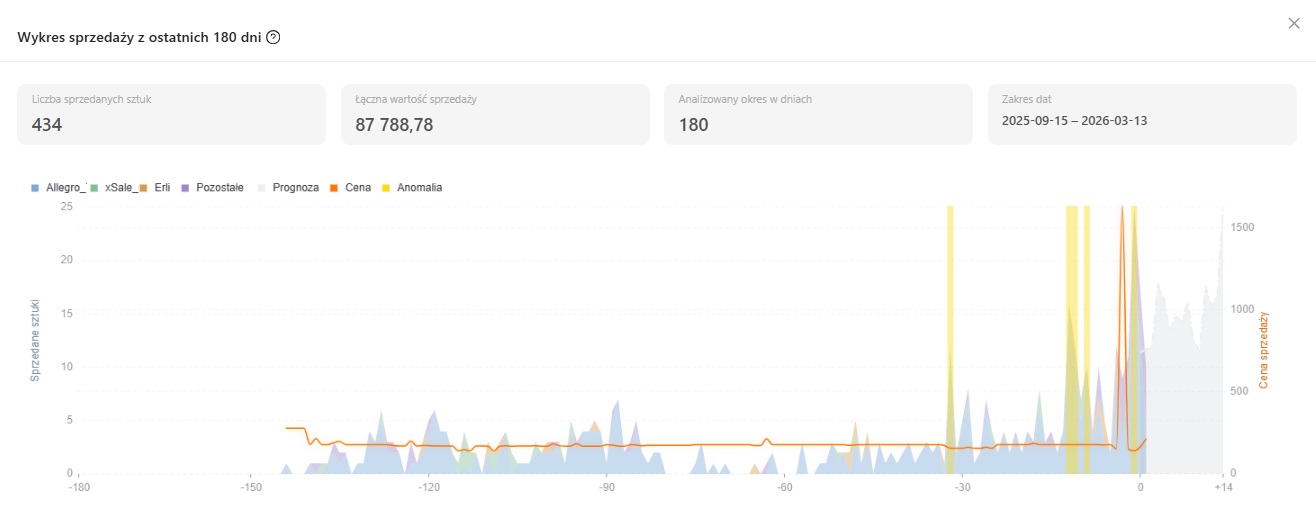This screenshot has height=532, width=1316.
Task: Click the help icon beside the chart title
Action: (x=273, y=37)
